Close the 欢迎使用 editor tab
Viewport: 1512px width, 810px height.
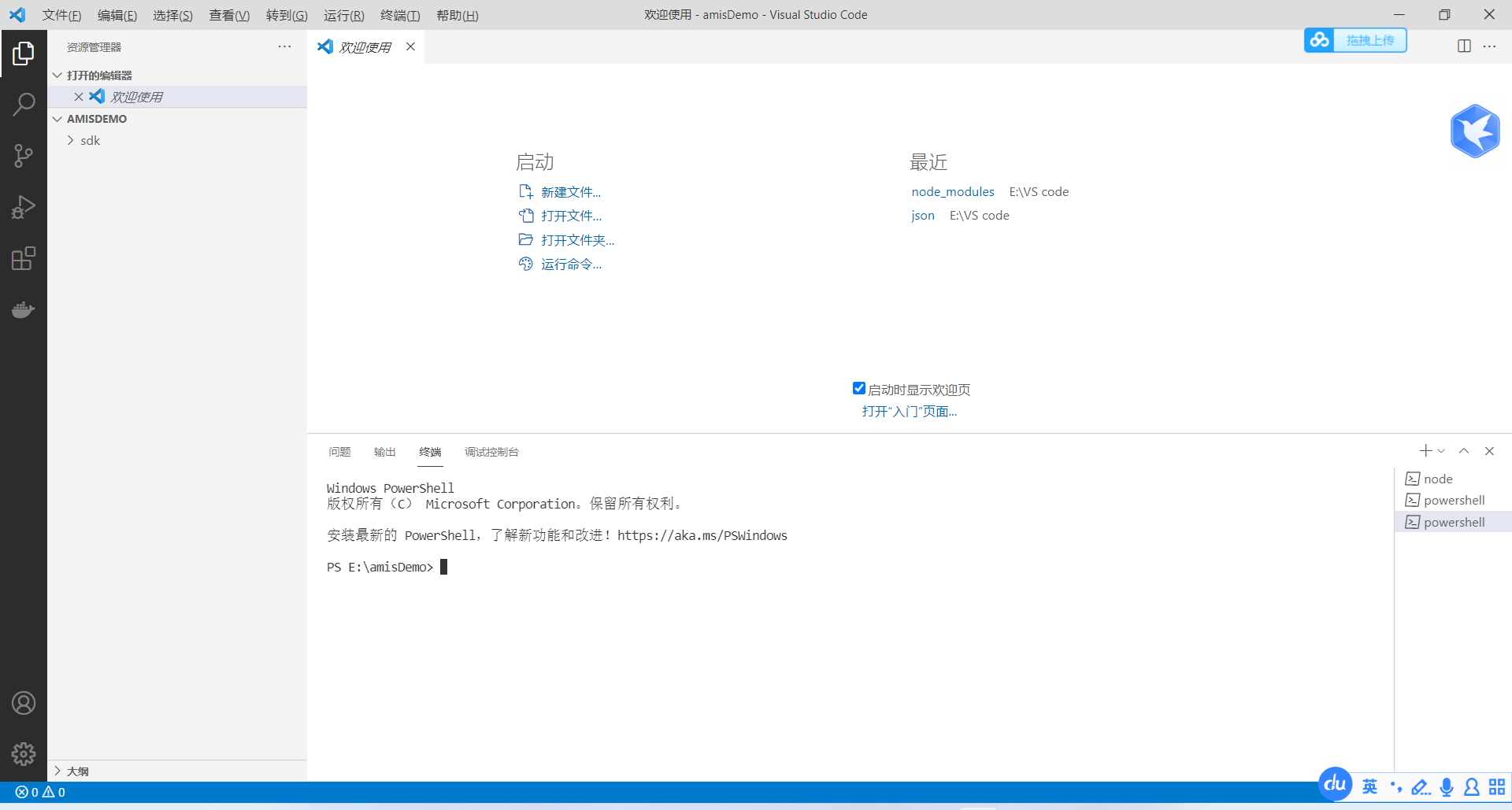[x=410, y=46]
